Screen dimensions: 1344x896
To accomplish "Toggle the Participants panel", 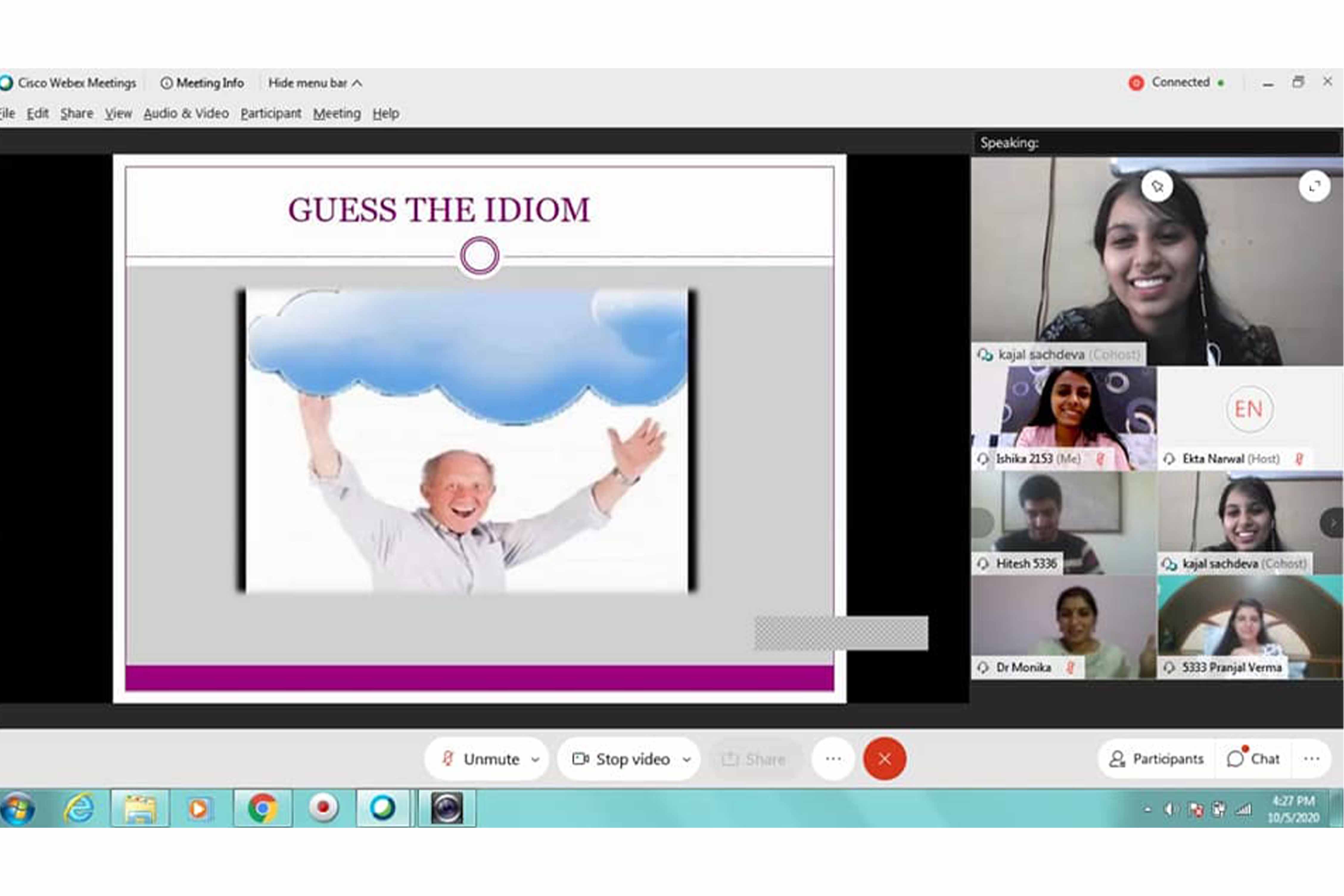I will pos(1157,759).
